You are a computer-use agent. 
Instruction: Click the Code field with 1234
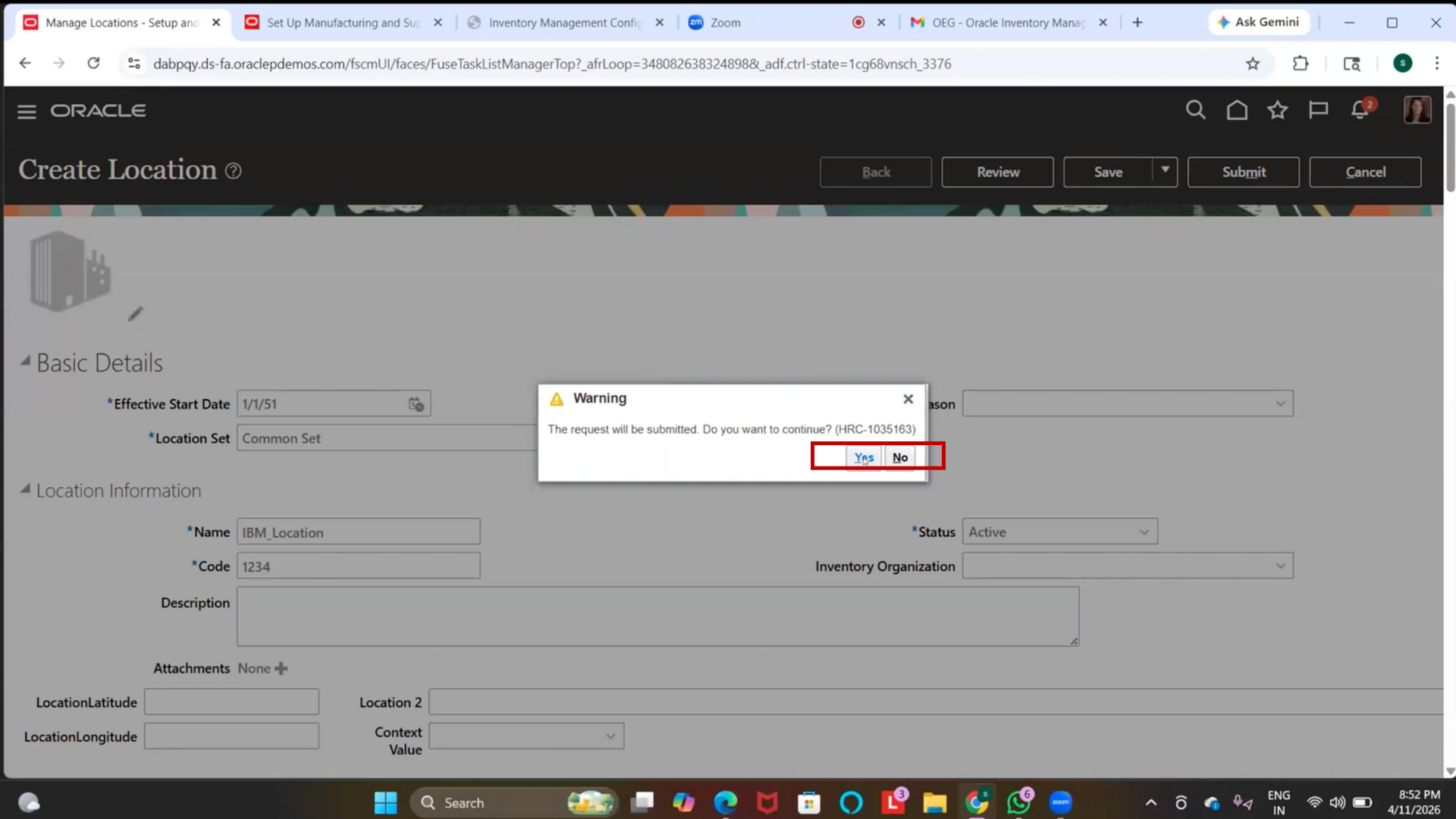pos(359,566)
